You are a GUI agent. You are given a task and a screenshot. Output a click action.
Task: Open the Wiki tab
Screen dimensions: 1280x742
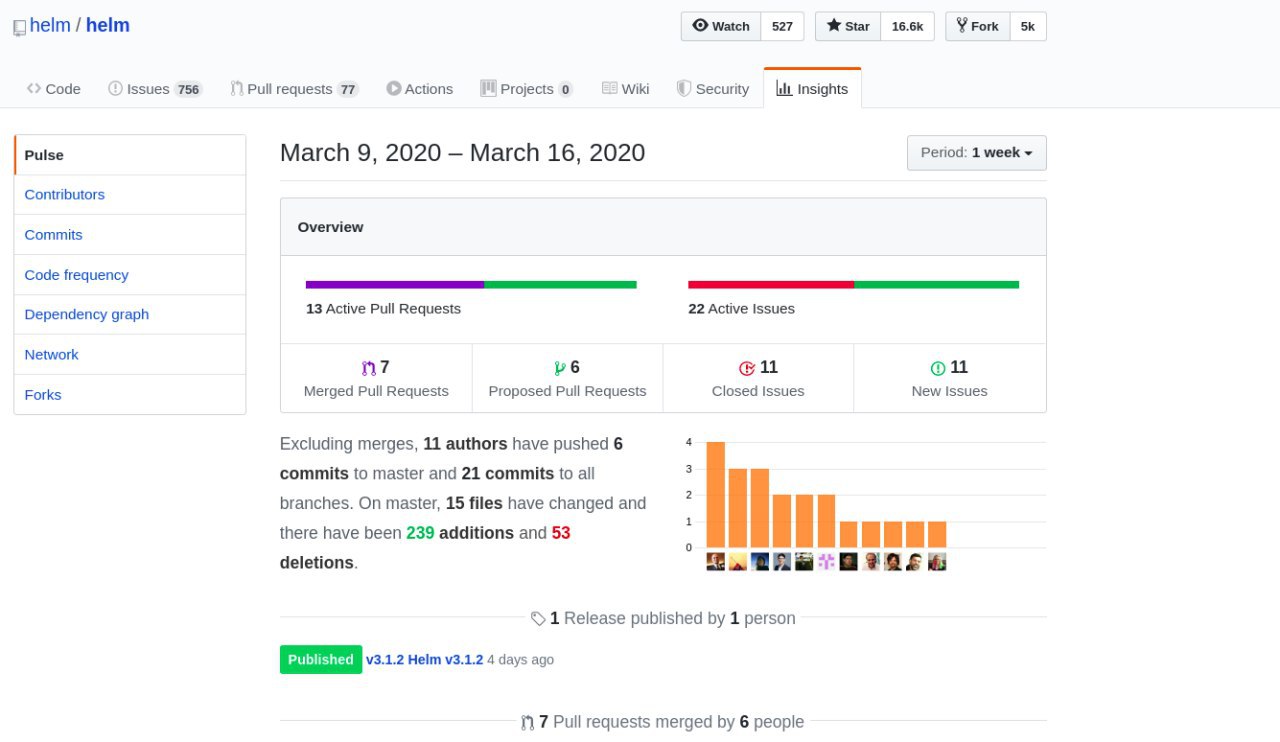tap(626, 89)
